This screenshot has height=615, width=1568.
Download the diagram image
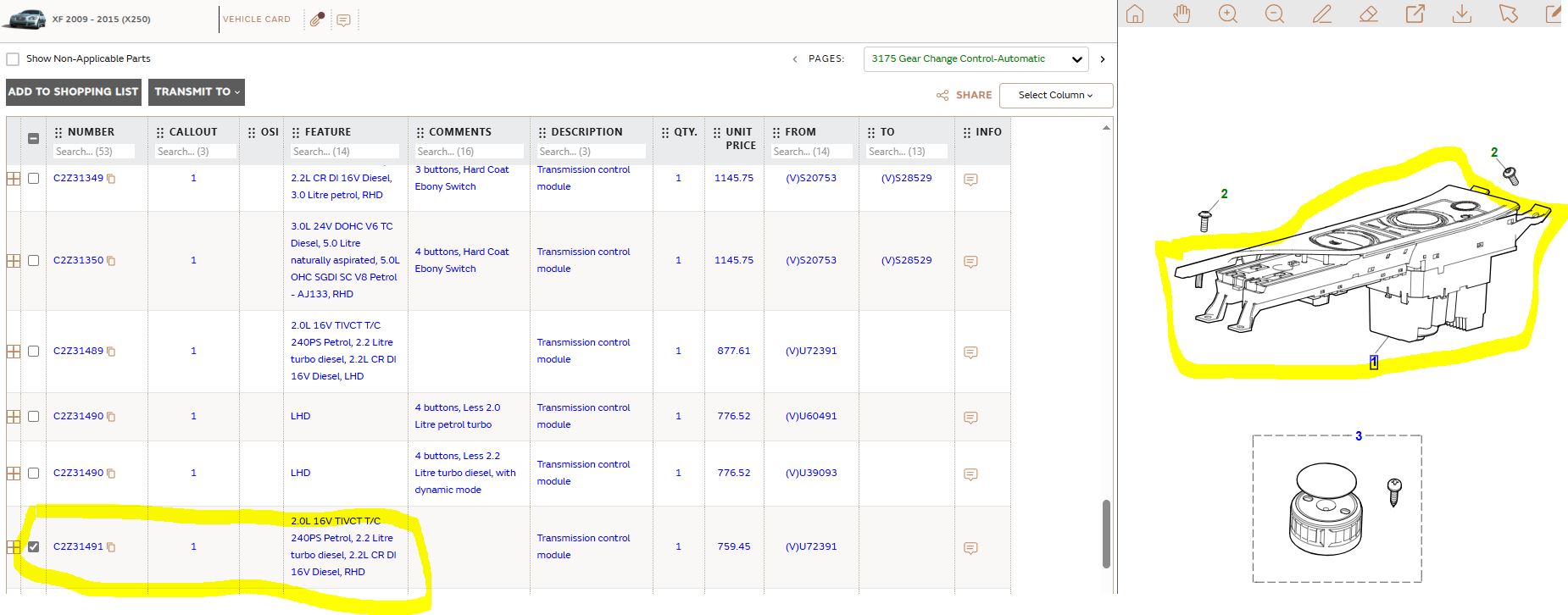[x=1461, y=14]
